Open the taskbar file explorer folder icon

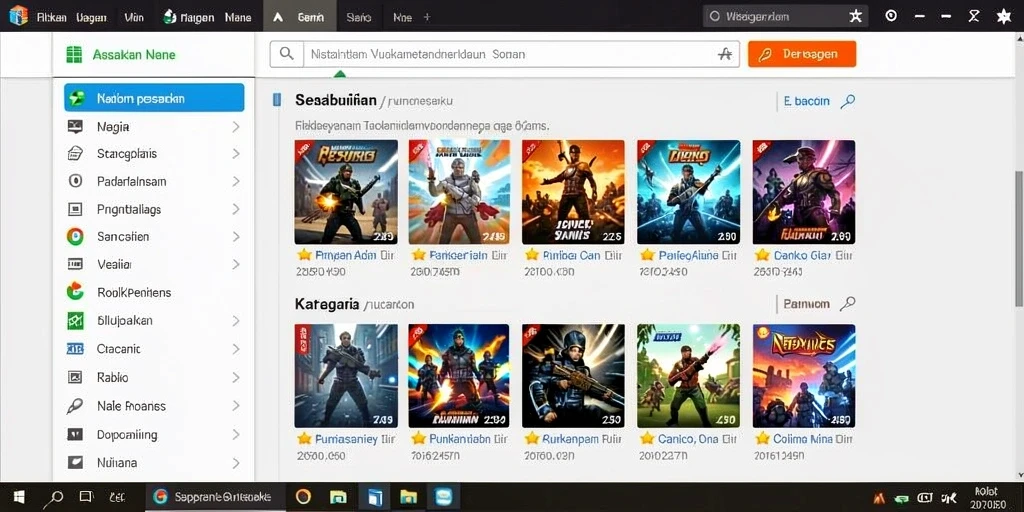coord(408,497)
